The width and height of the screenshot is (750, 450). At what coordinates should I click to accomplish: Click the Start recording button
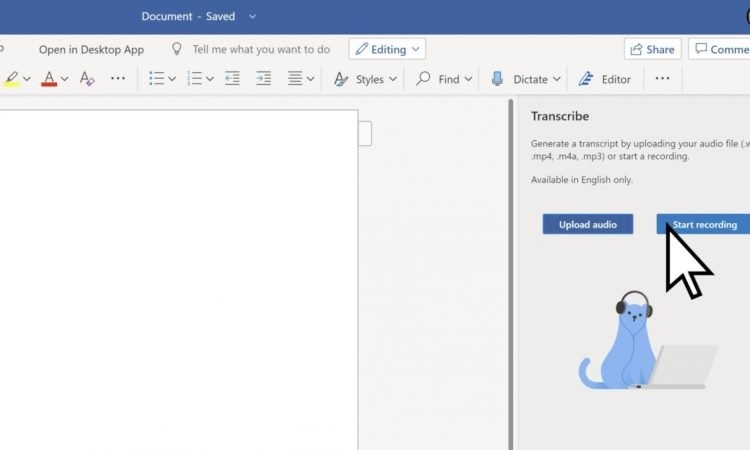click(x=703, y=224)
